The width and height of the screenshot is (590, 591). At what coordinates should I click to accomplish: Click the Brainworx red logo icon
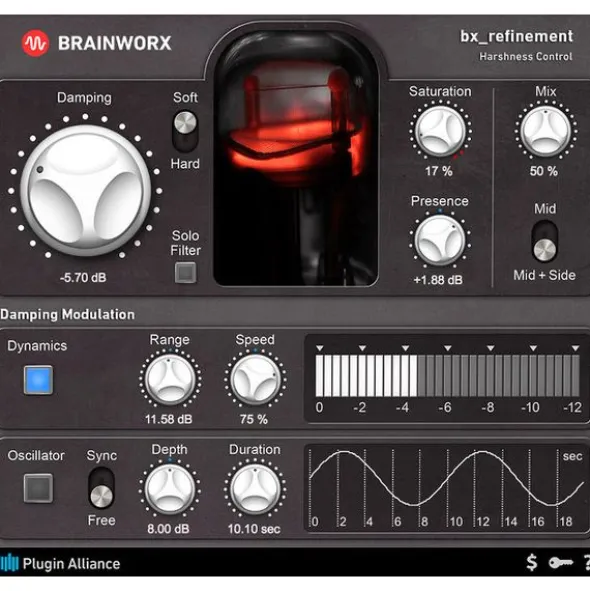[35, 43]
